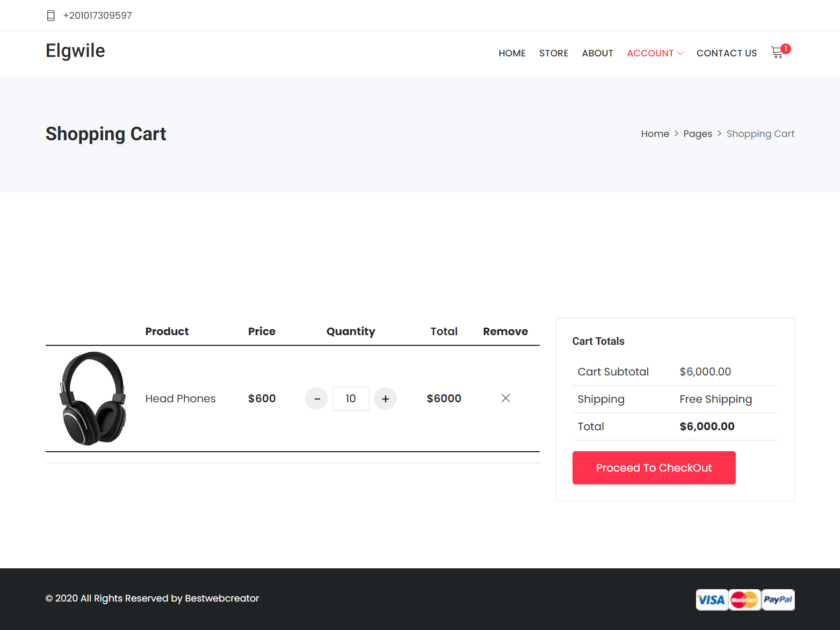Image resolution: width=840 pixels, height=630 pixels.
Task: Click the headphones product image
Action: pyautogui.click(x=91, y=398)
